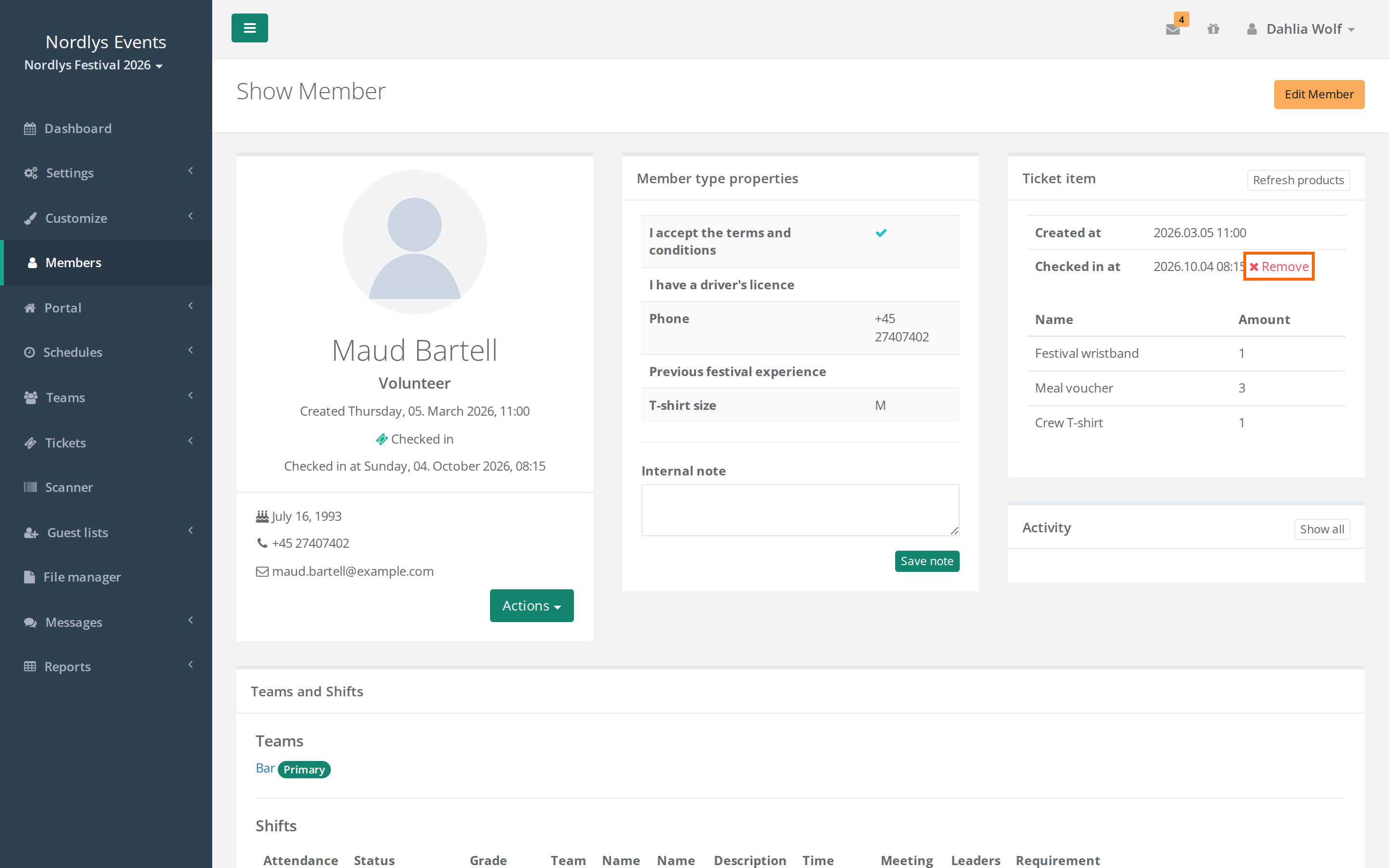This screenshot has height=868, width=1389.
Task: Open the Bar team link
Action: pyautogui.click(x=265, y=768)
